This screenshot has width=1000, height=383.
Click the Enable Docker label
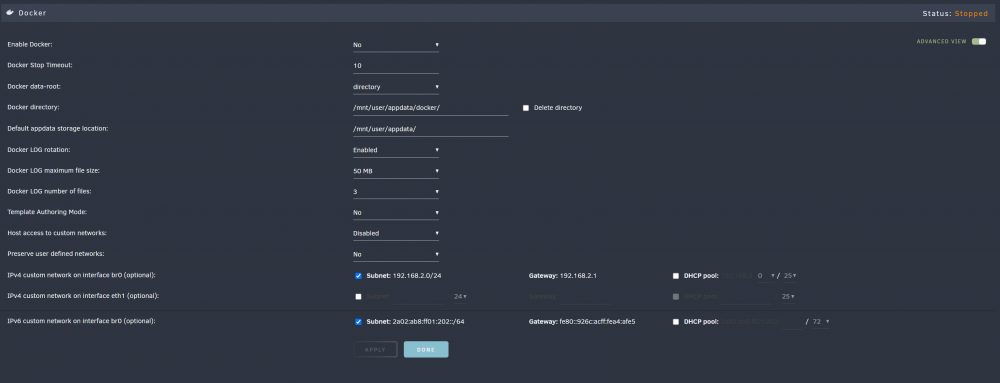point(29,45)
